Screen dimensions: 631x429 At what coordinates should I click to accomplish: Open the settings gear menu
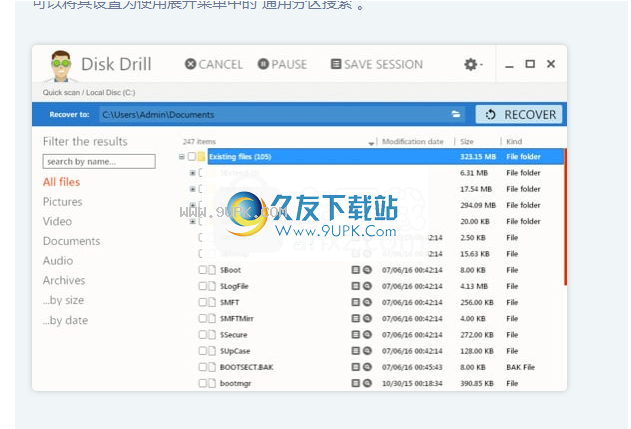pos(472,64)
